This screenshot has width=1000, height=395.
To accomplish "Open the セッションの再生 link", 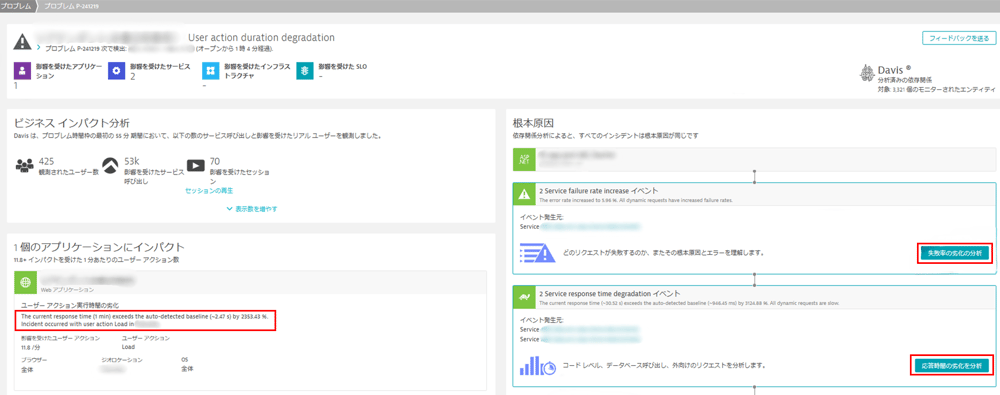I will (209, 191).
